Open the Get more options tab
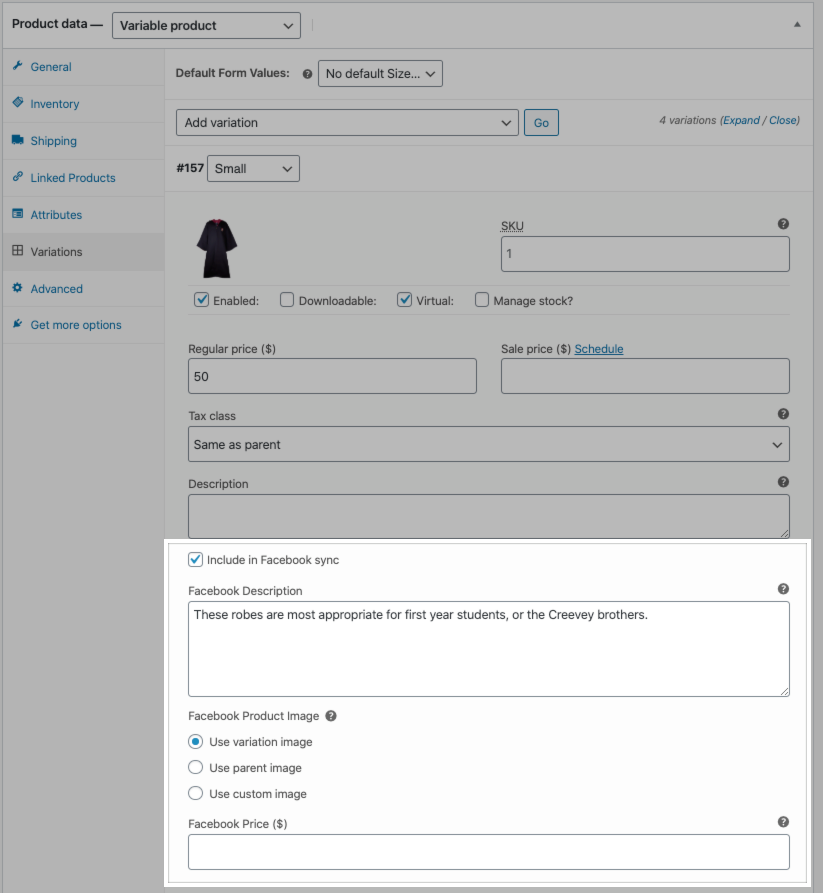 click(83, 325)
